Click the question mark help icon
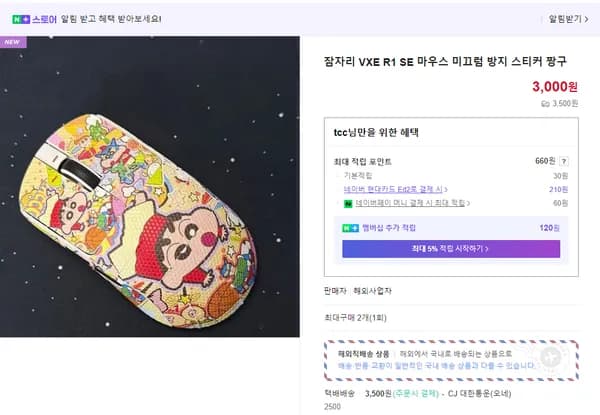This screenshot has width=600, height=415. click(x=564, y=161)
